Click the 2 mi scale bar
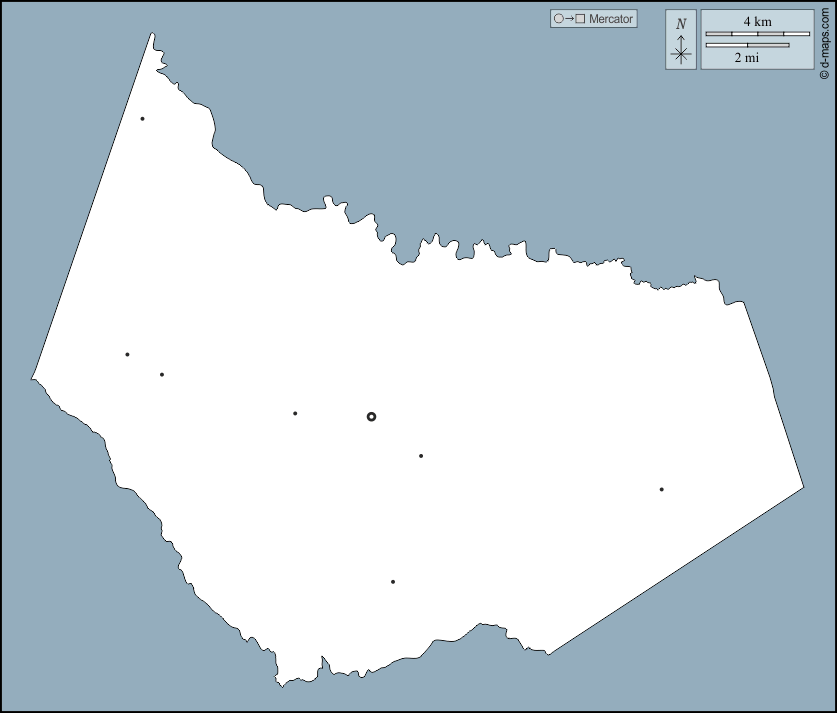 (x=747, y=45)
